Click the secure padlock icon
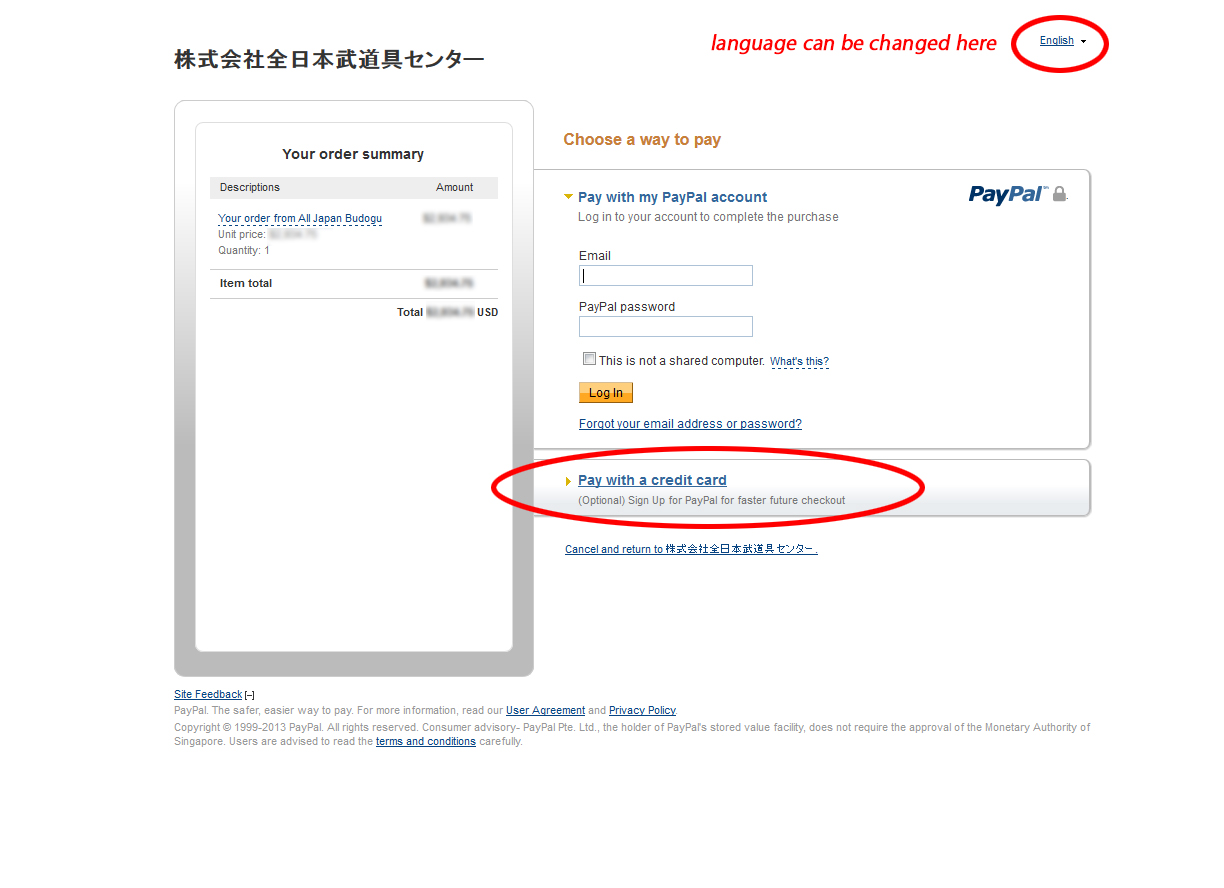 point(1060,194)
